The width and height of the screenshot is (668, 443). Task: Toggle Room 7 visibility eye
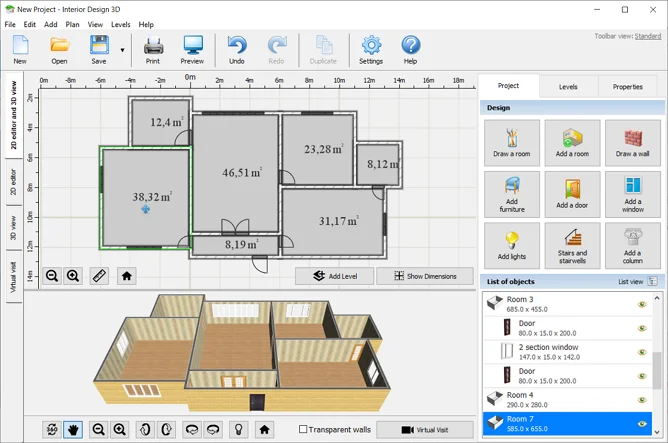pos(642,424)
